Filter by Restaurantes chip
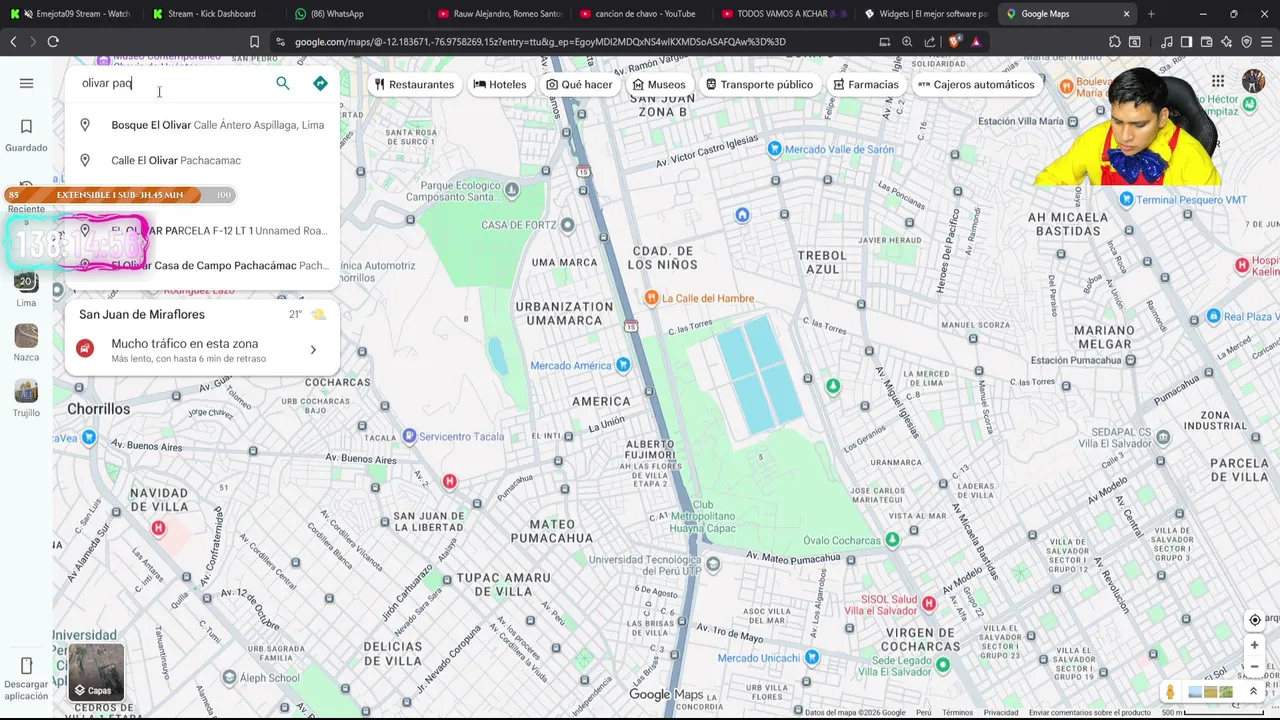Viewport: 1280px width, 720px height. coord(414,84)
